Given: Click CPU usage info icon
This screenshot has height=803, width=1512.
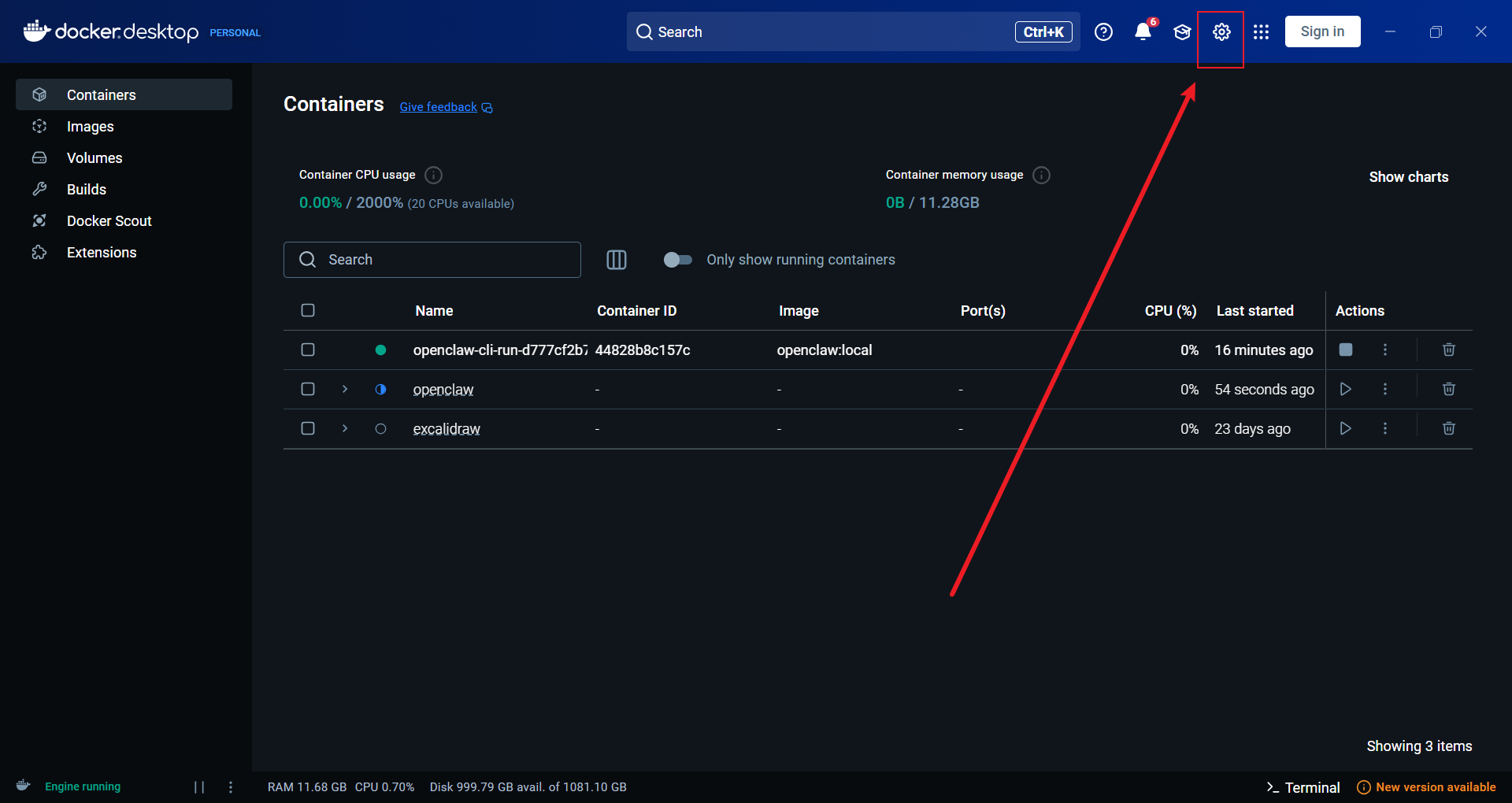Looking at the screenshot, I should coord(433,175).
